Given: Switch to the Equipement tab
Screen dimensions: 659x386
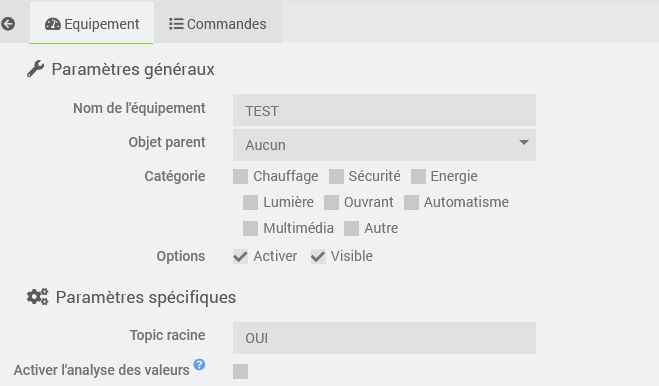Looking at the screenshot, I should pos(92,24).
